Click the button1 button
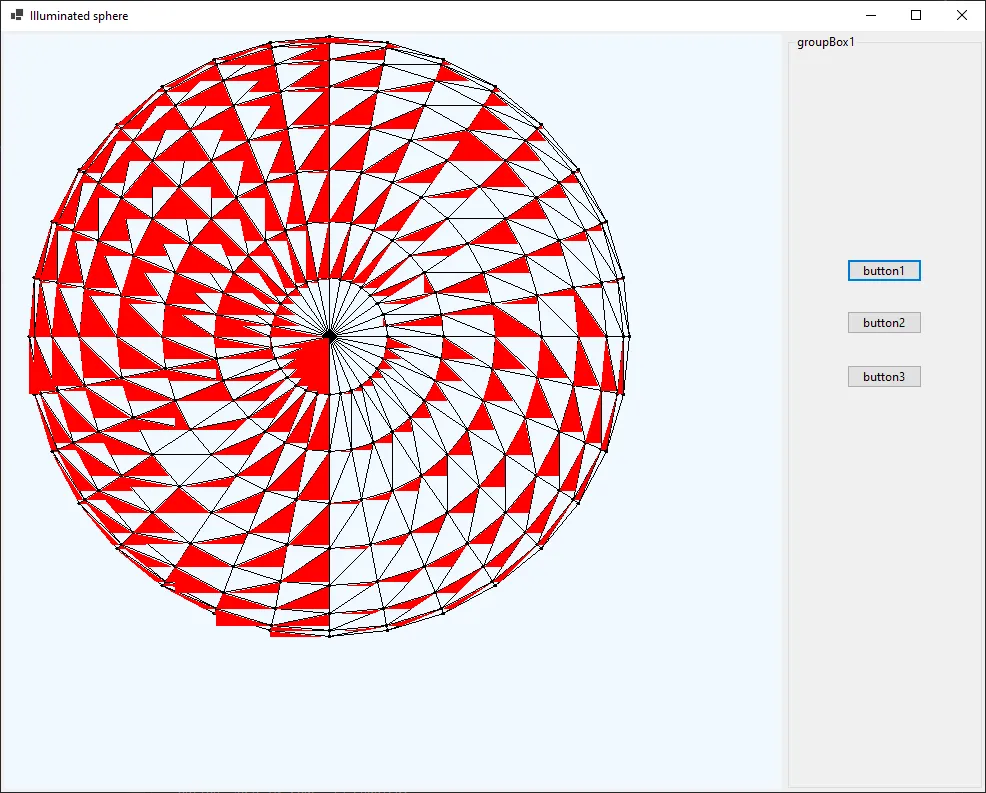This screenshot has width=986, height=793. [x=884, y=271]
